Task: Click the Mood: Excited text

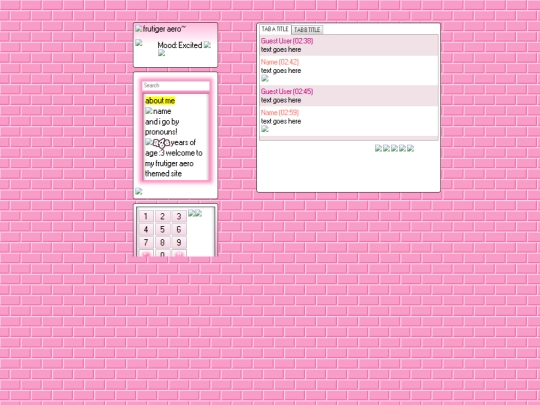Action: [180, 45]
